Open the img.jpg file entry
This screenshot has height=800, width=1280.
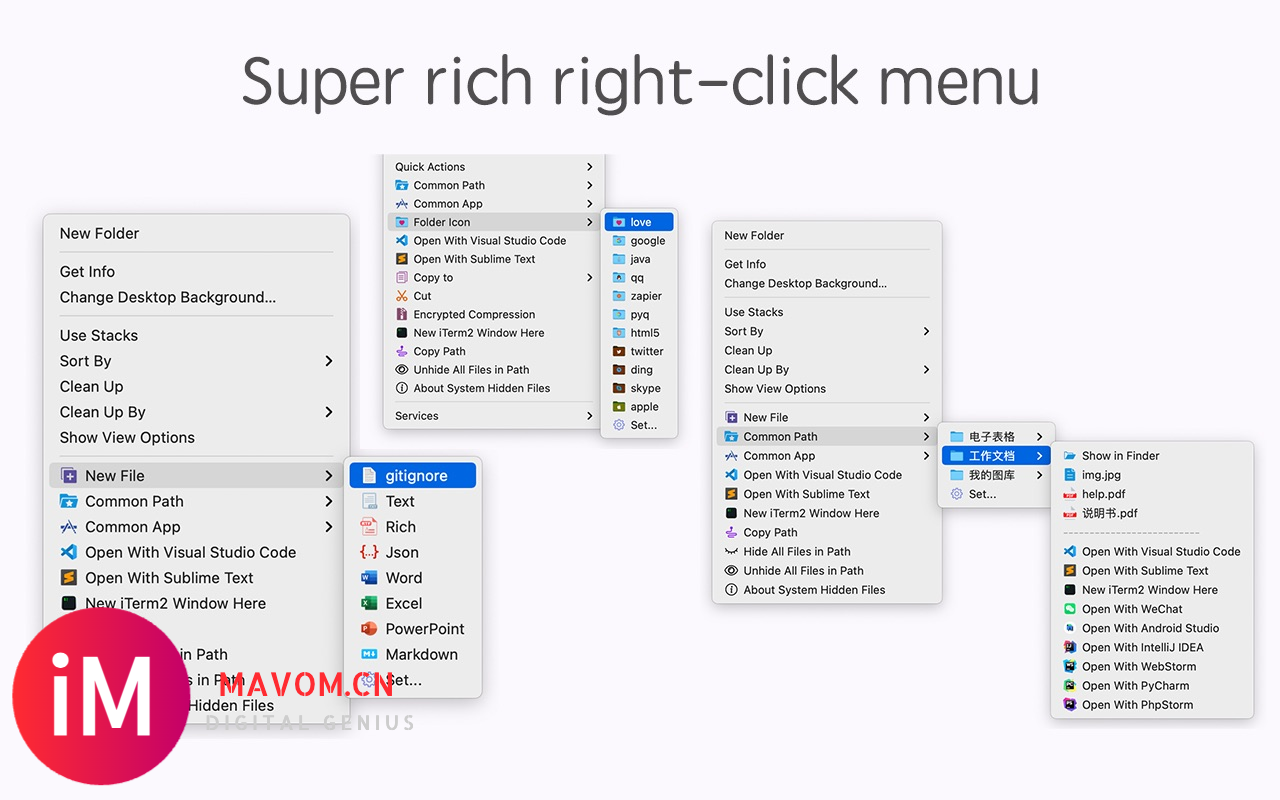click(x=1152, y=475)
